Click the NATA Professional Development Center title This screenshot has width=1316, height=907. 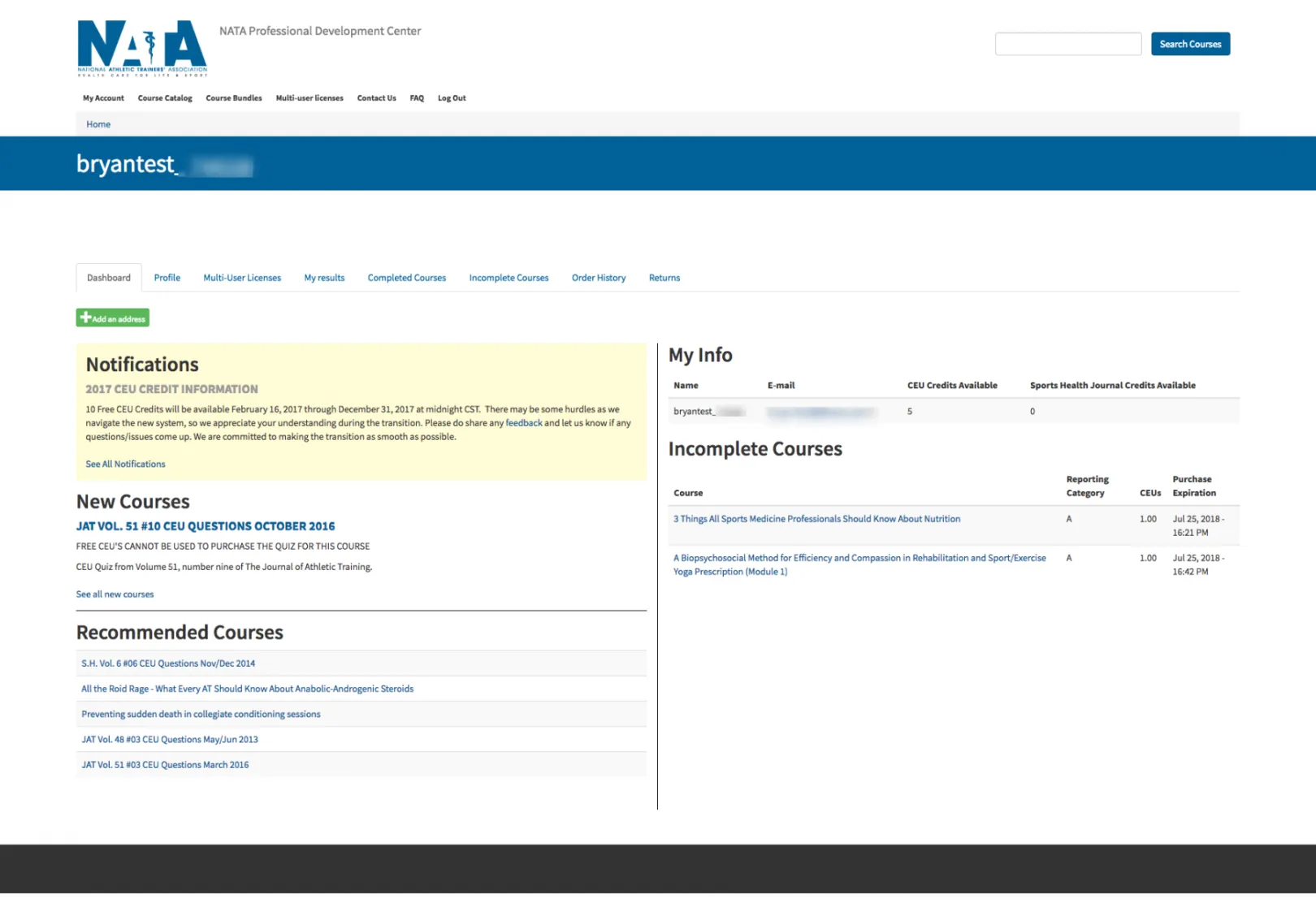point(320,31)
